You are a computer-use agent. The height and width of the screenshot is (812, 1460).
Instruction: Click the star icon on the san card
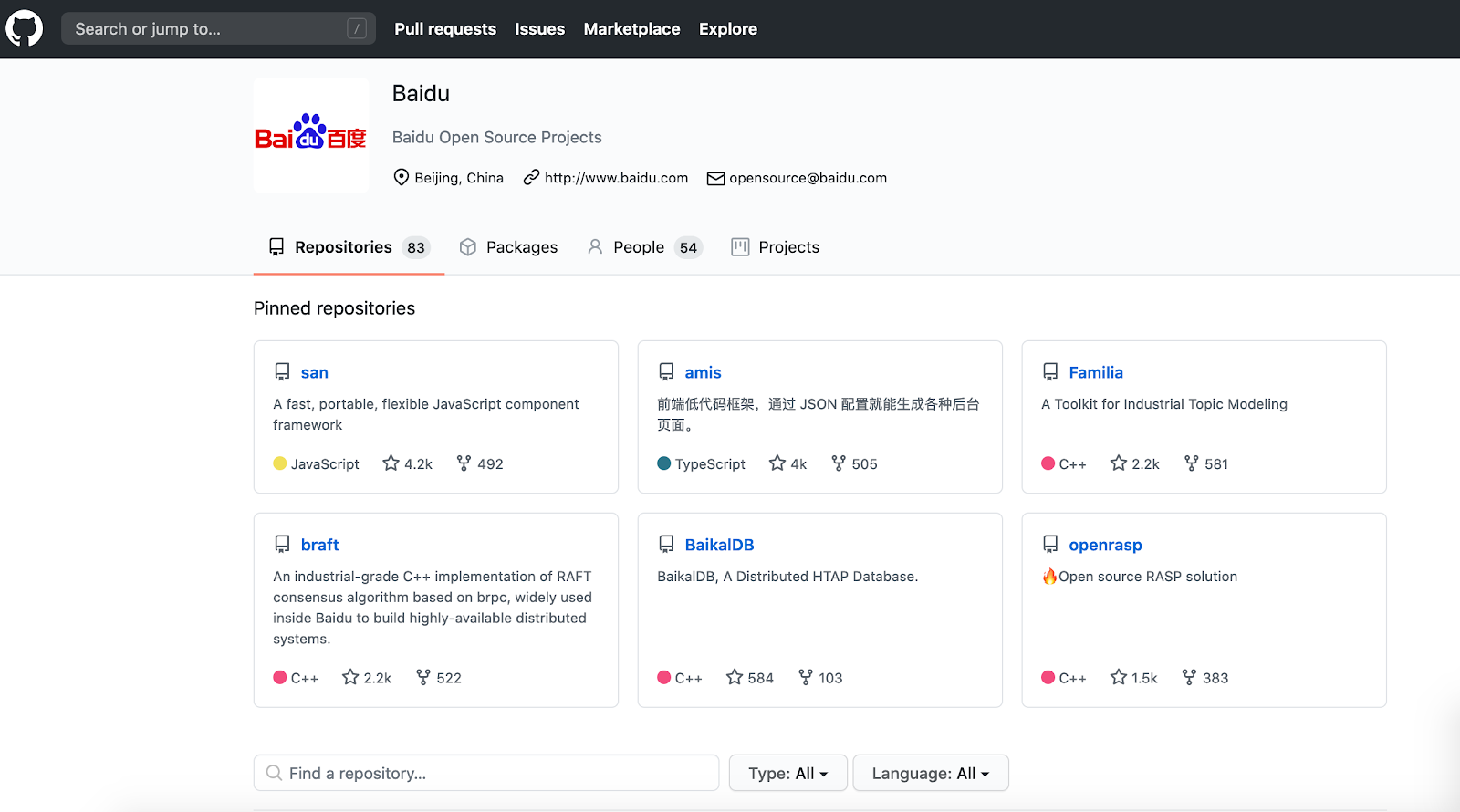tap(391, 463)
